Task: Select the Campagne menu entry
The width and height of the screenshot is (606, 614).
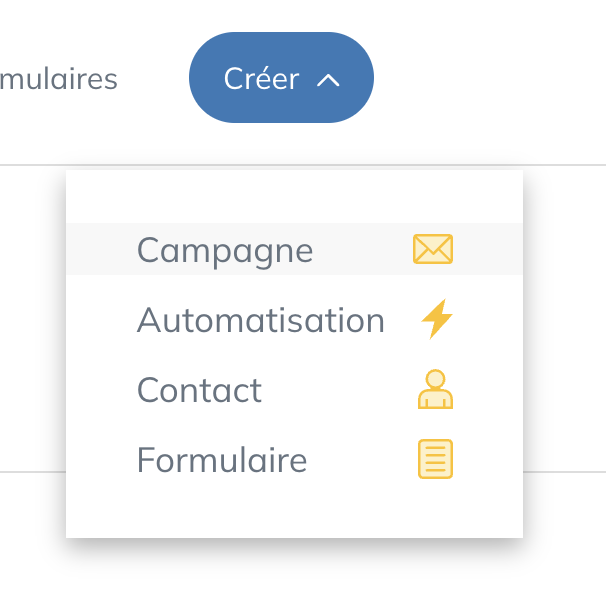Action: pyautogui.click(x=294, y=249)
